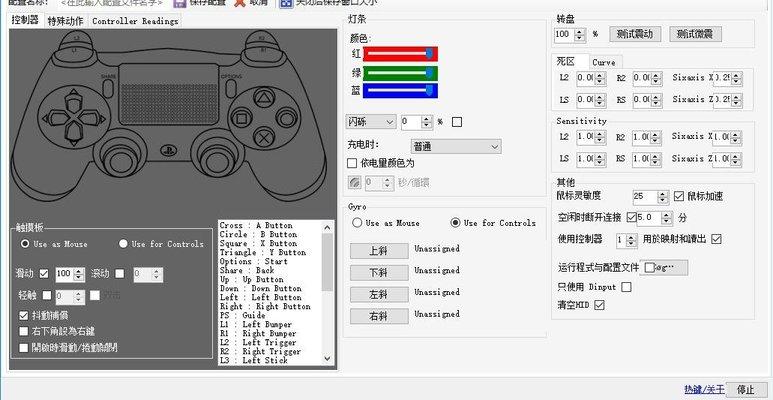Image resolution: width=773 pixels, height=400 pixels.
Task: Click the floppy disk save profile icon
Action: [x=180, y=2]
